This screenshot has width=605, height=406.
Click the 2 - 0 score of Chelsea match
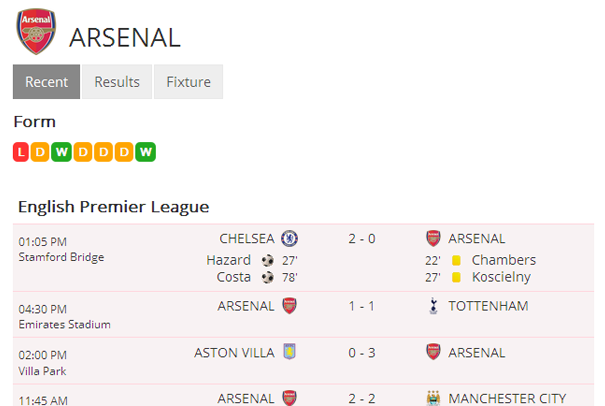[361, 238]
